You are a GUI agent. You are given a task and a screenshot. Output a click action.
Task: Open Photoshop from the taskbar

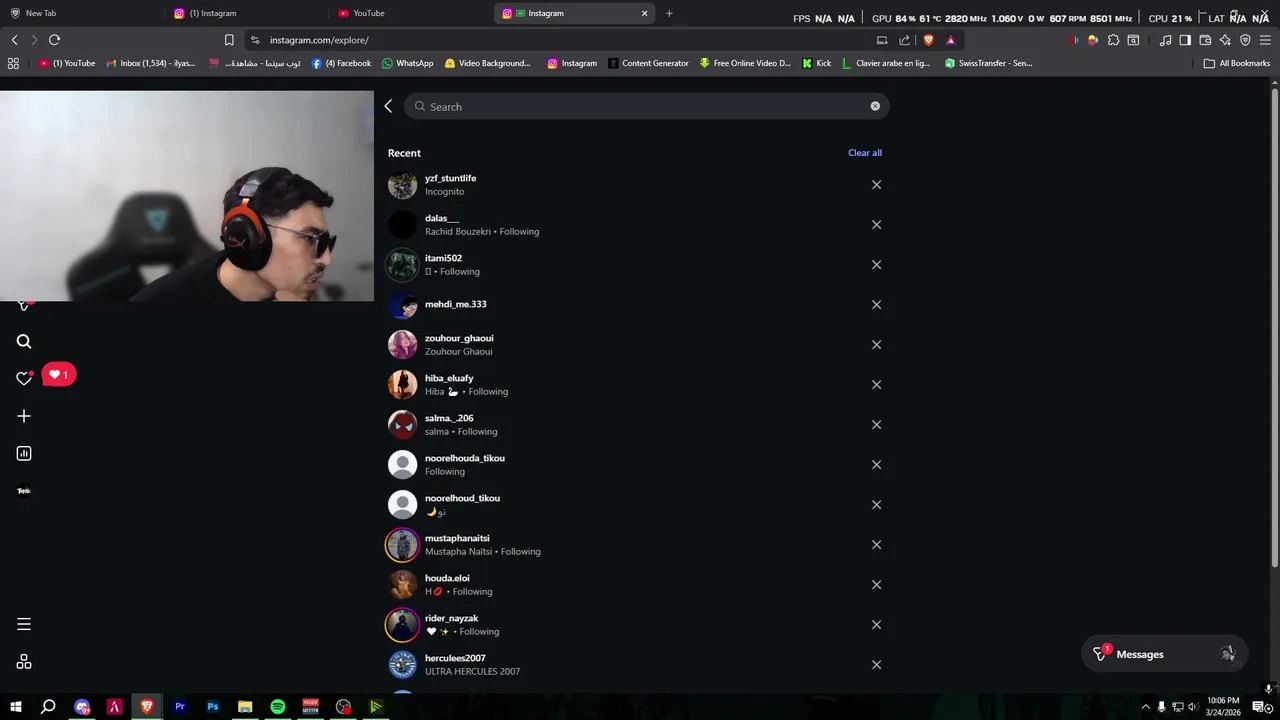coord(212,707)
